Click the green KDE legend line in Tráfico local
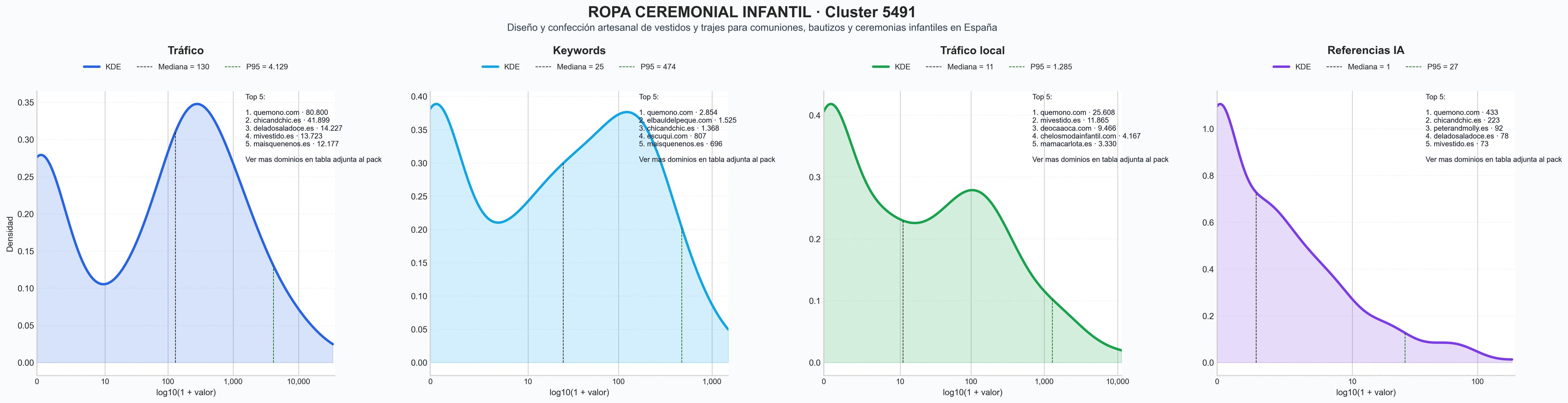This screenshot has width=1568, height=403. pyautogui.click(x=881, y=67)
